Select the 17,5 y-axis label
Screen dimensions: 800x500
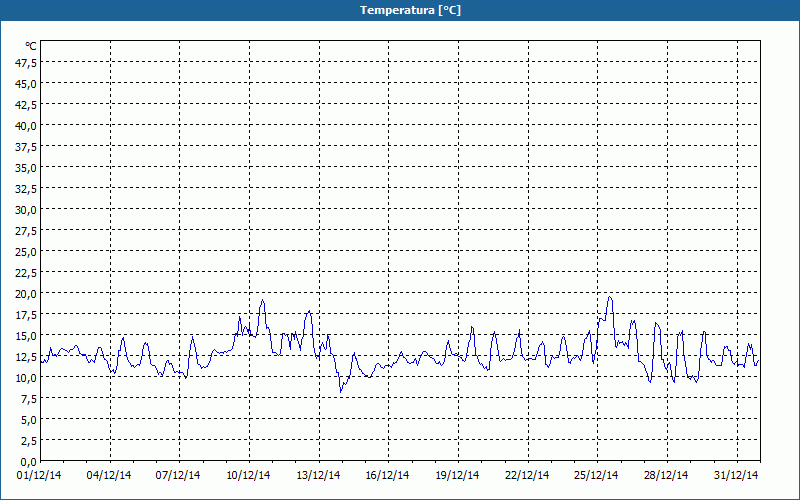tap(27, 315)
